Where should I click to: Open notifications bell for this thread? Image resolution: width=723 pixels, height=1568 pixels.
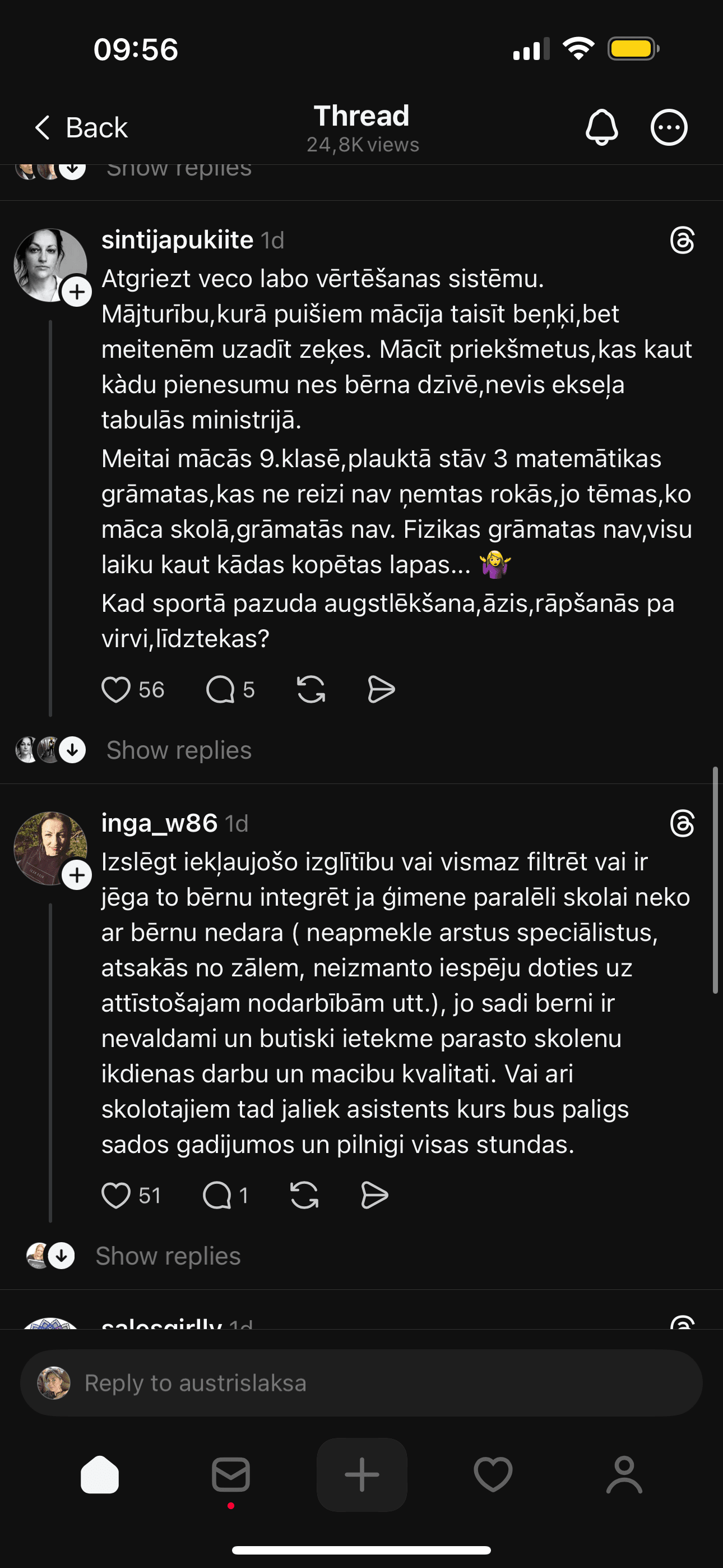[x=601, y=127]
